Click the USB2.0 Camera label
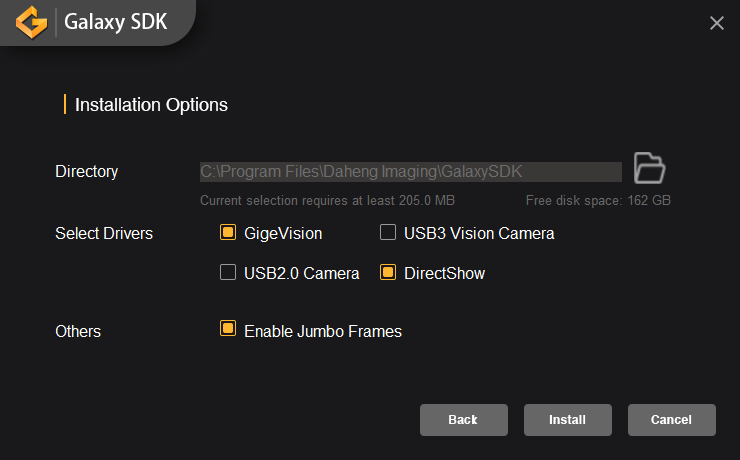This screenshot has width=740, height=460. click(301, 273)
